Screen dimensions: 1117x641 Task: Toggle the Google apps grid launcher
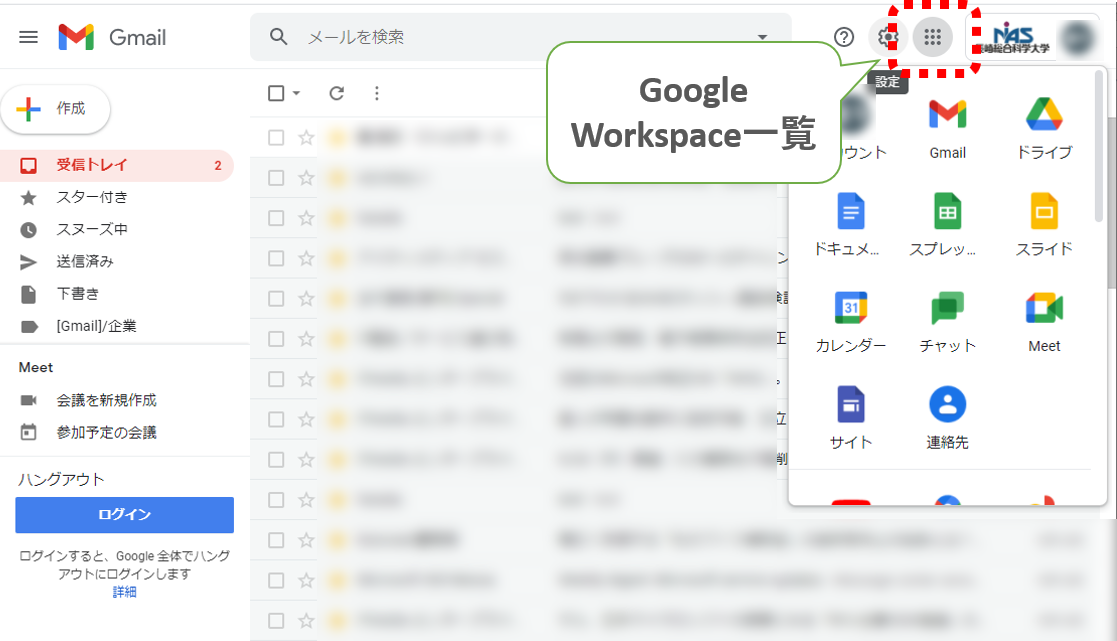932,37
